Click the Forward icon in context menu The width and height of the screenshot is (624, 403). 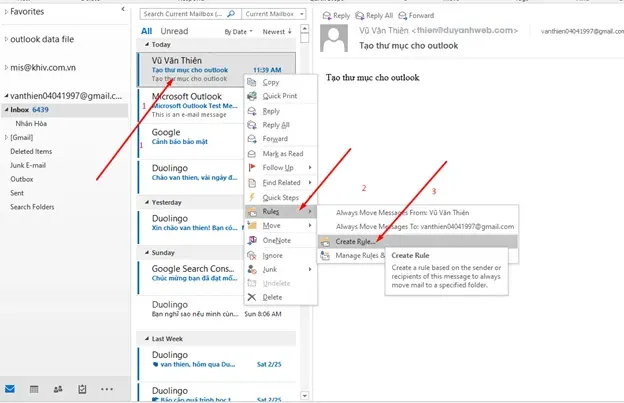[252, 138]
